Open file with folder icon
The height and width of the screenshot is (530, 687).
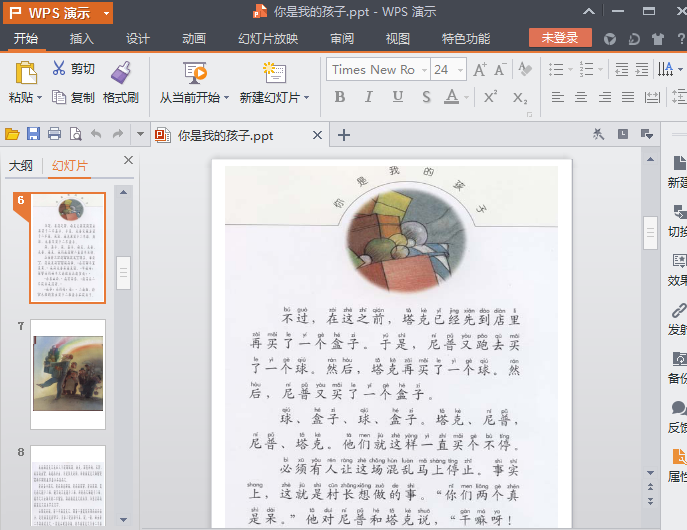pyautogui.click(x=12, y=134)
